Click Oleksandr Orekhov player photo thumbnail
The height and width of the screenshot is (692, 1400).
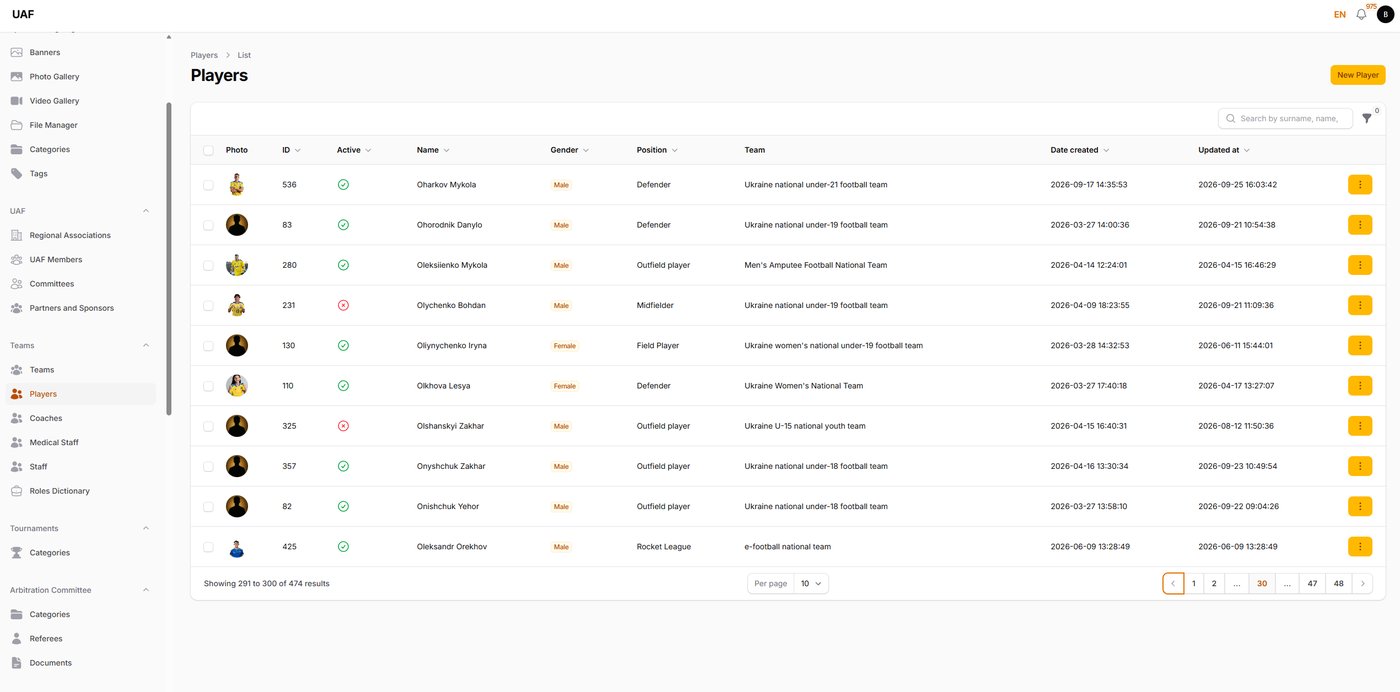[237, 547]
